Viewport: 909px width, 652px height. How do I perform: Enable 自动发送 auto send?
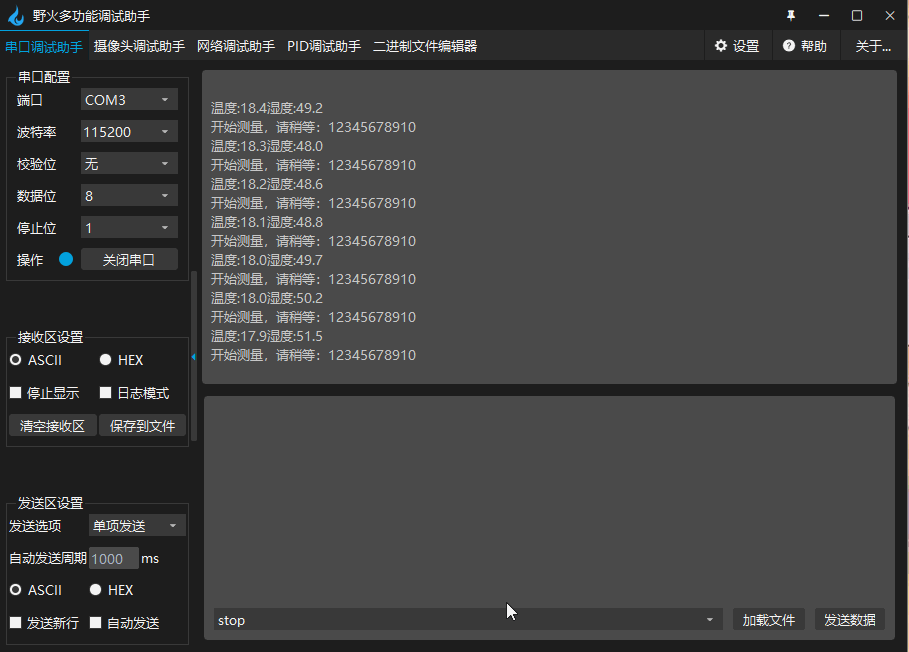(96, 622)
